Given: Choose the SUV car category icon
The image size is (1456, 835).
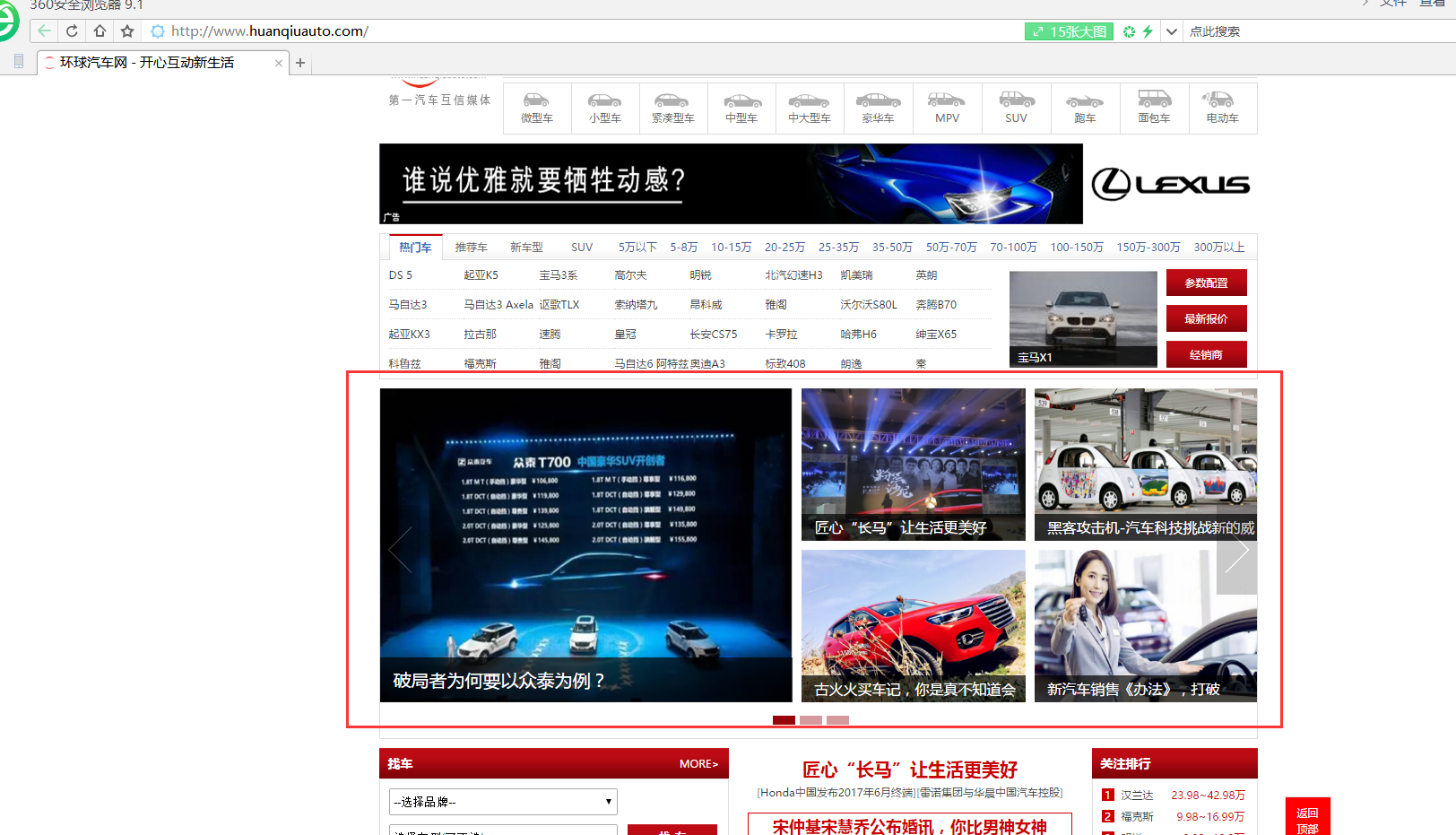Looking at the screenshot, I should (x=1017, y=108).
